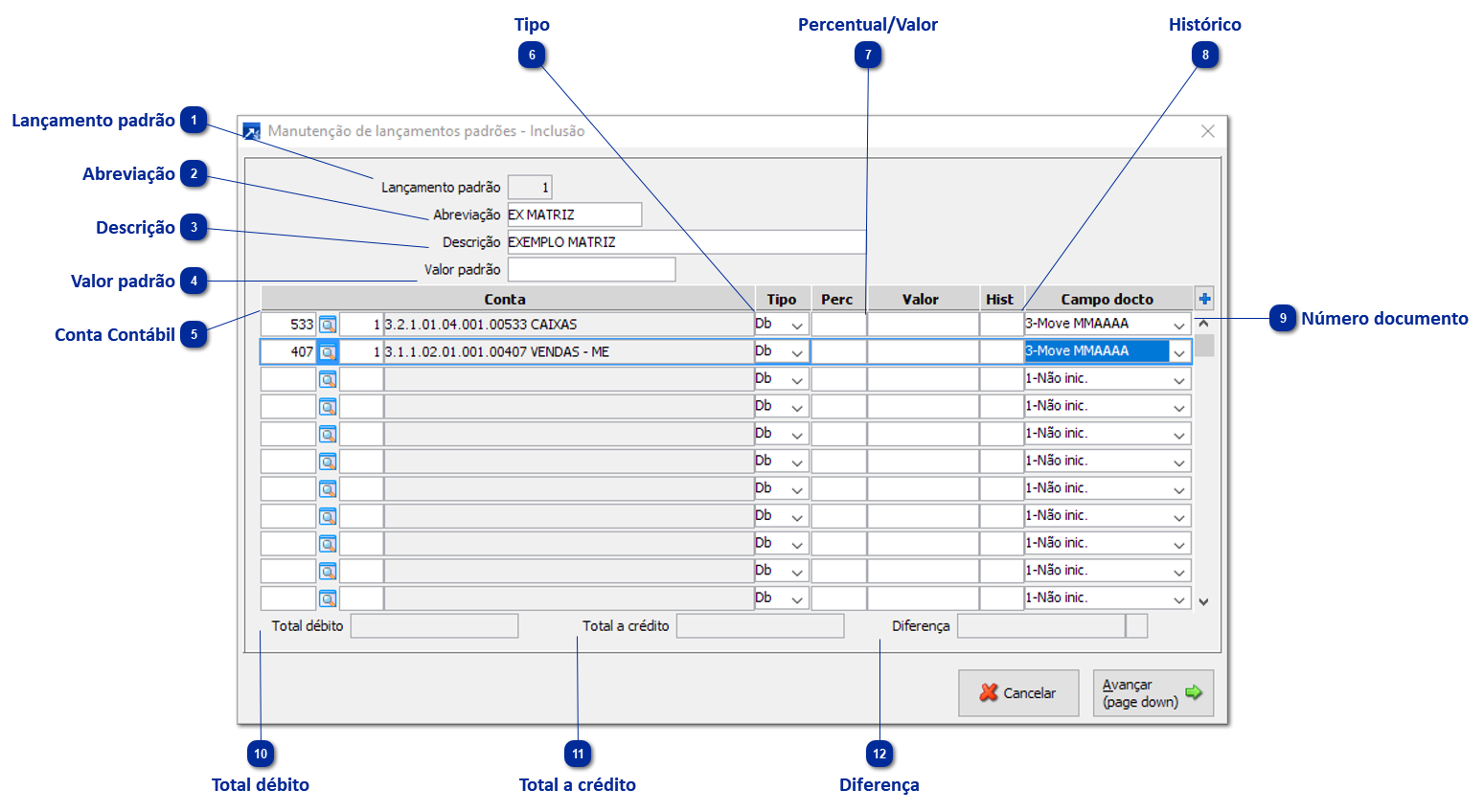Close the Manutenção de lançamentos padrões window
The height and width of the screenshot is (812, 1484).
point(1208,131)
